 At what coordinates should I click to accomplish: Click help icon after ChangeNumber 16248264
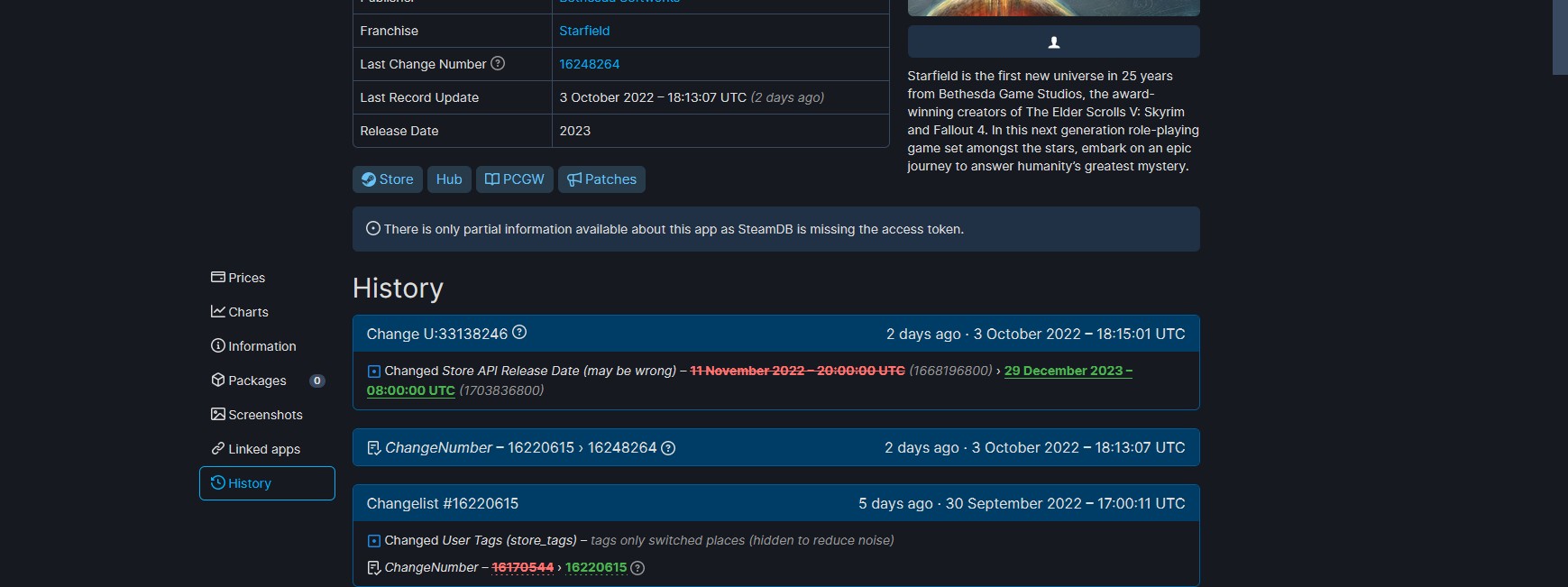(x=668, y=448)
